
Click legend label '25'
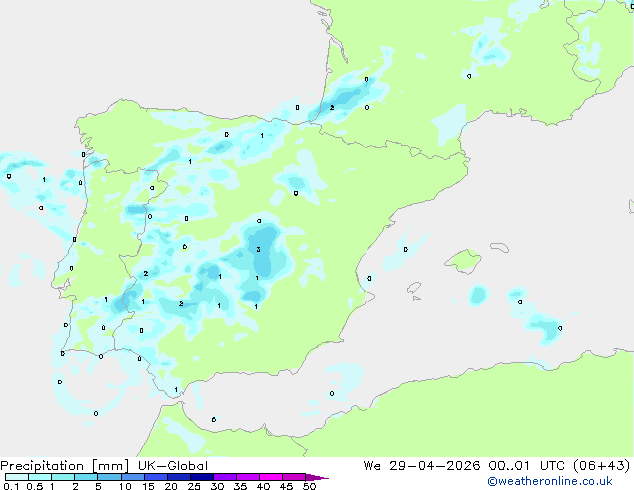pos(194,486)
